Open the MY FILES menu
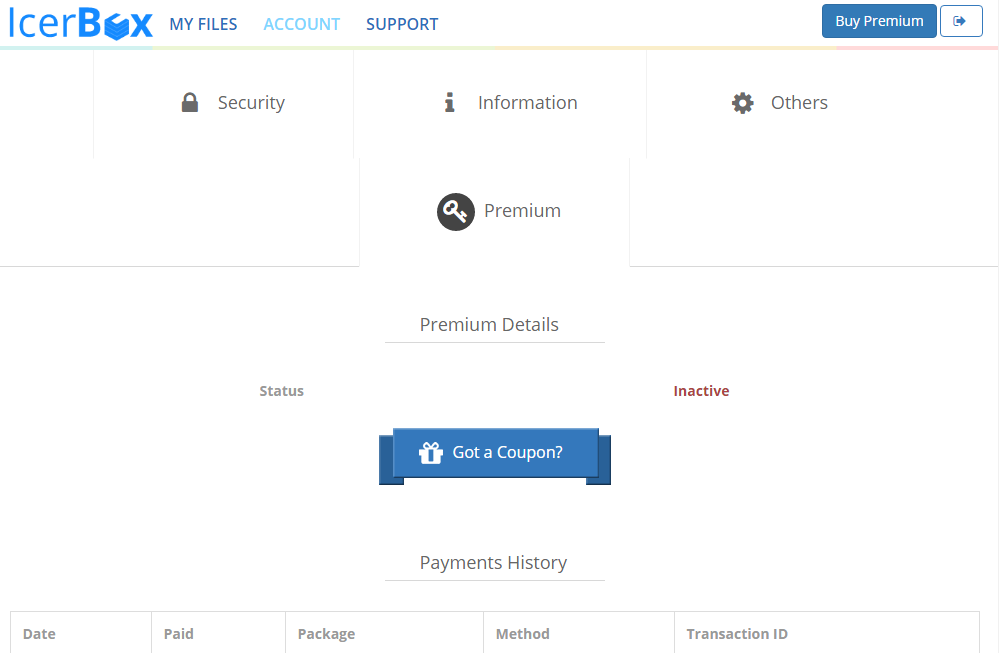This screenshot has width=999, height=653. (203, 24)
